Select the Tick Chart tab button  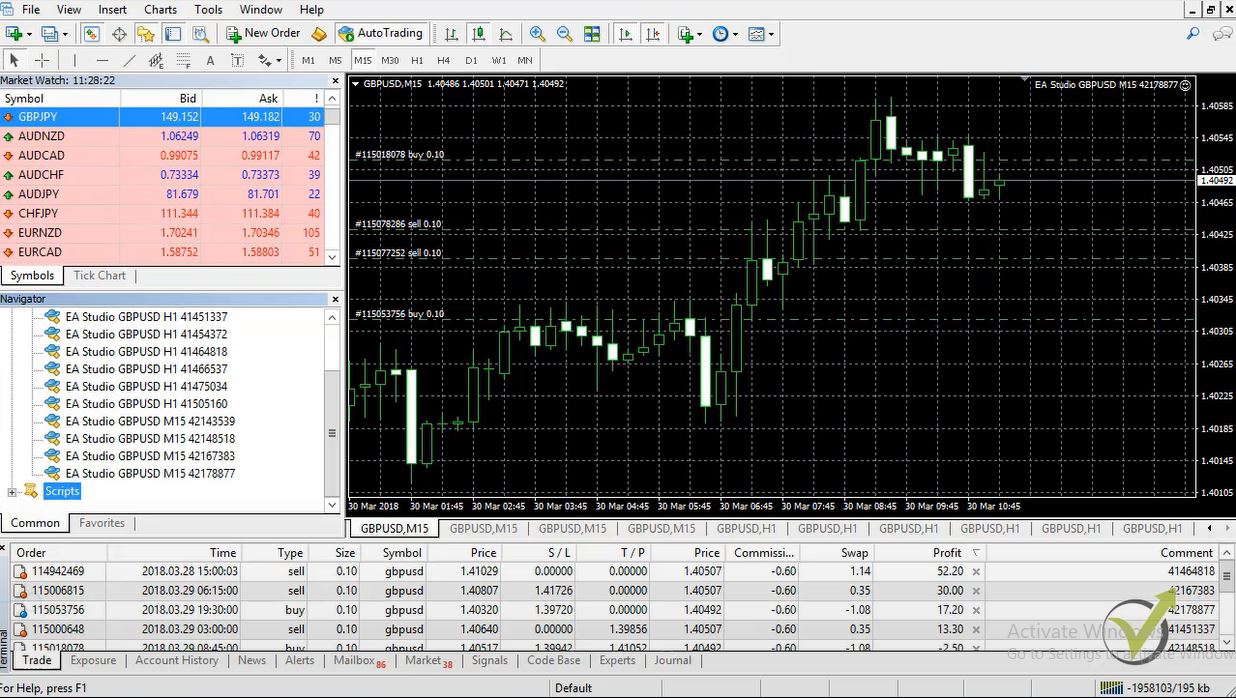(98, 275)
